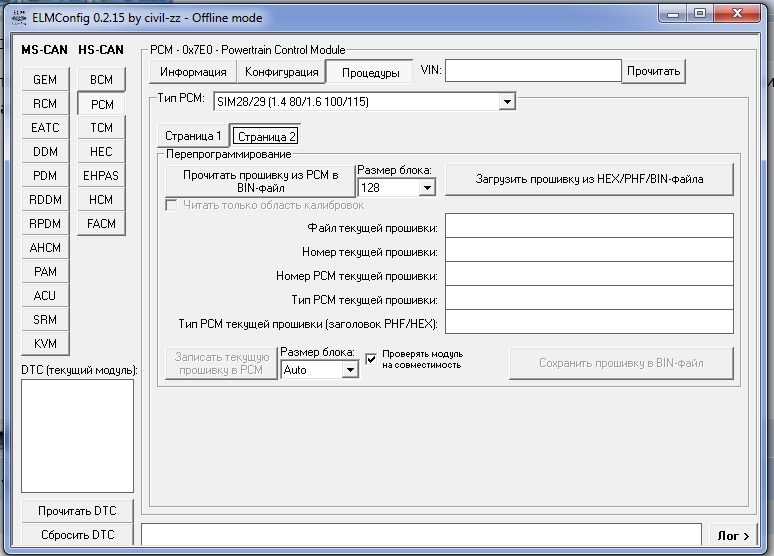Click the Номер PCM текущей прошивки field

click(x=589, y=274)
